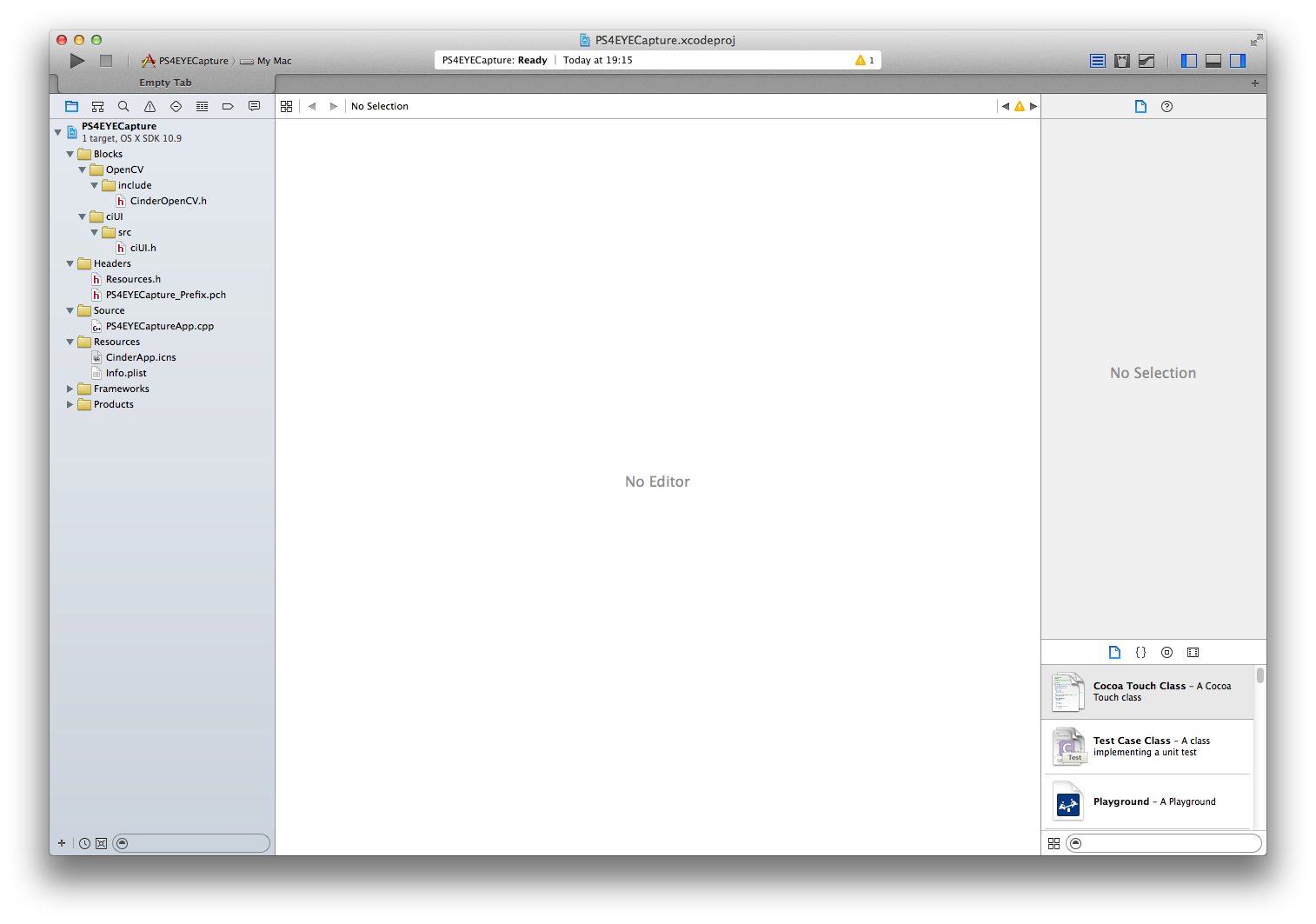Switch to the Version editor
This screenshot has width=1316, height=924.
pyautogui.click(x=1147, y=61)
